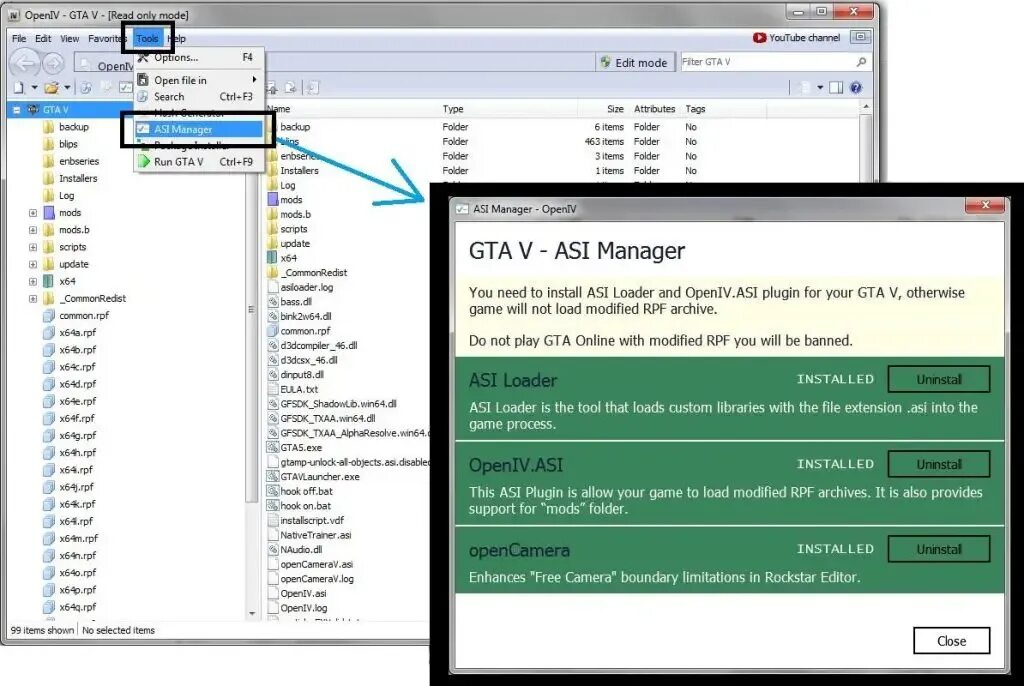Click the YouTube play icon
Viewport: 1024px width, 686px height.
pos(759,38)
